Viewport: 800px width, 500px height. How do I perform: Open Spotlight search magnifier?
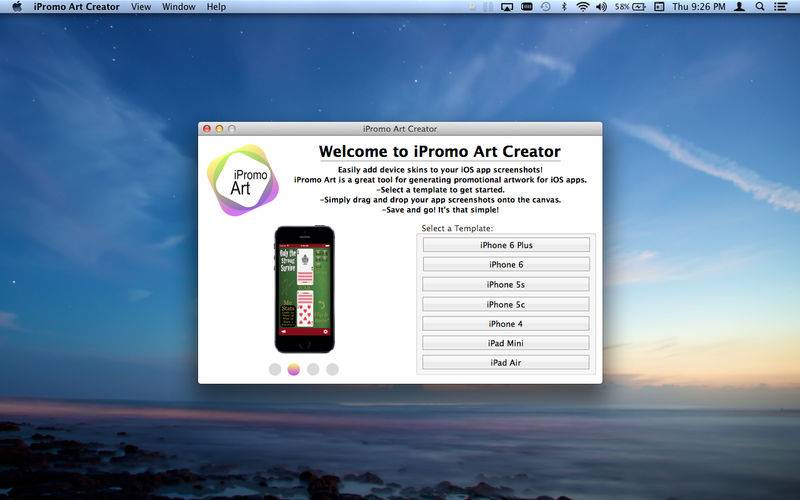tap(760, 7)
